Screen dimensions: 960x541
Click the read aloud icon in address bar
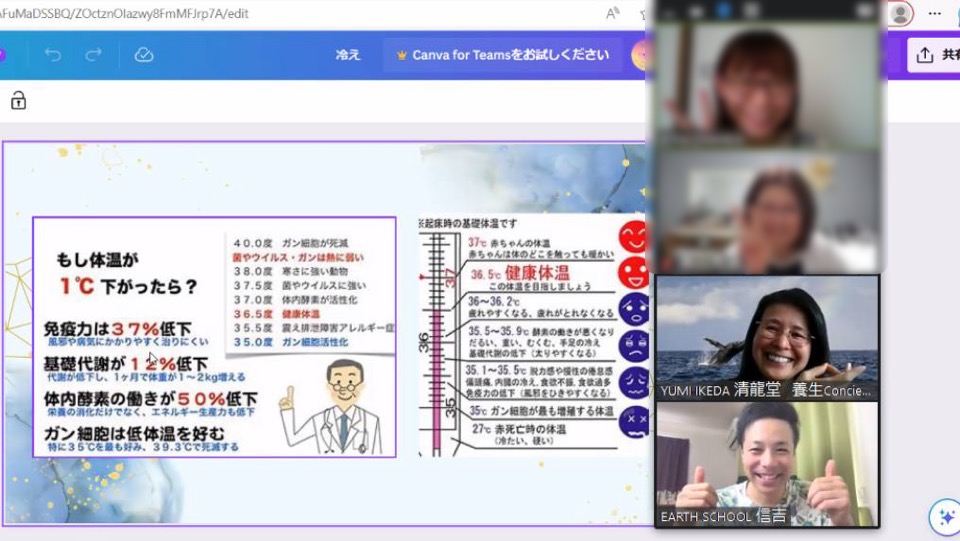[x=613, y=14]
